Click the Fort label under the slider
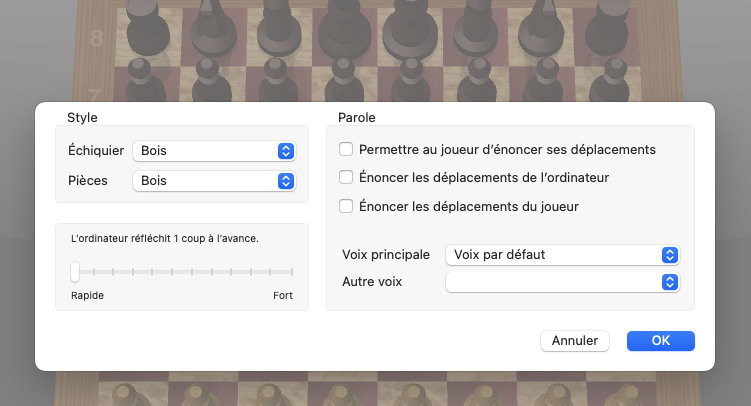The width and height of the screenshot is (751, 406). pyautogui.click(x=283, y=296)
